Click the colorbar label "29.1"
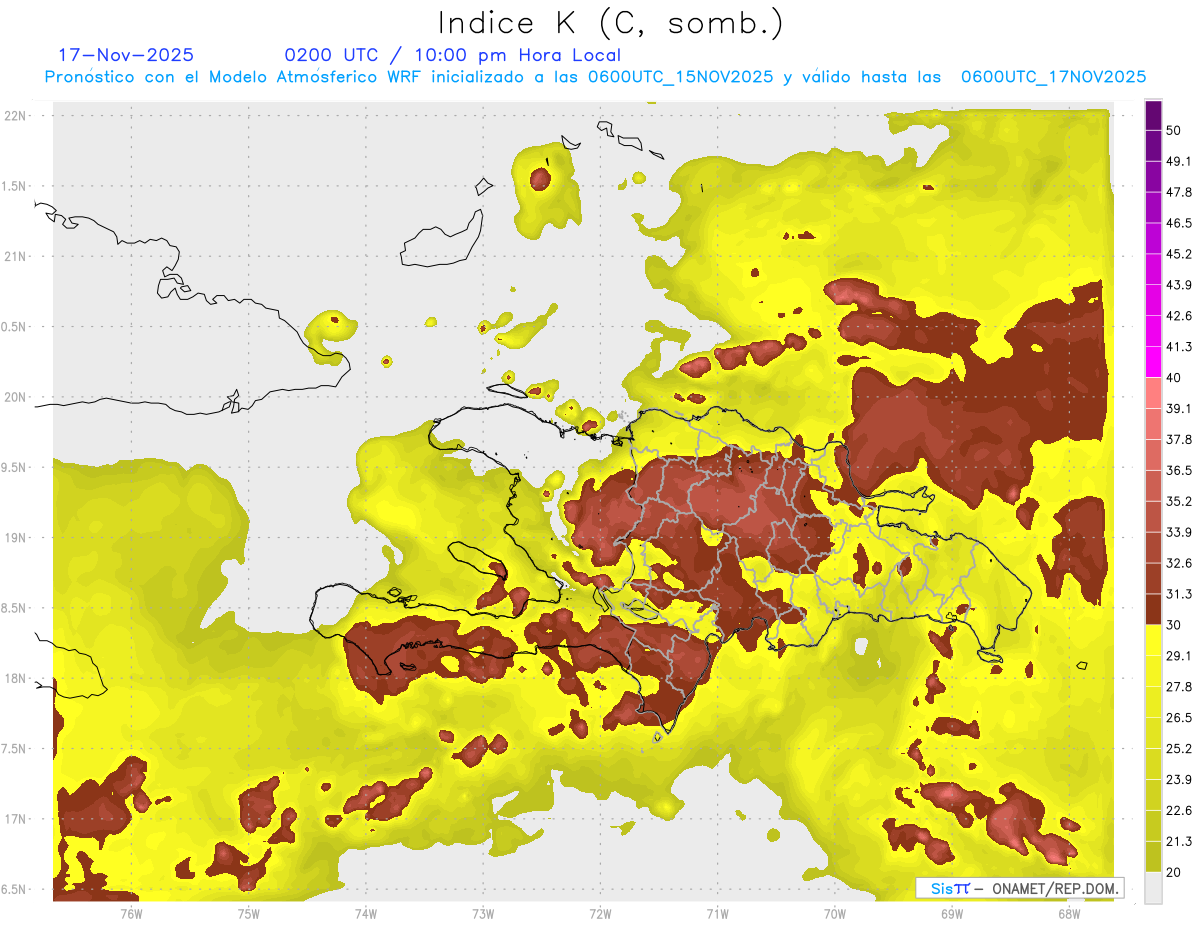The height and width of the screenshot is (927, 1200). click(x=1178, y=655)
